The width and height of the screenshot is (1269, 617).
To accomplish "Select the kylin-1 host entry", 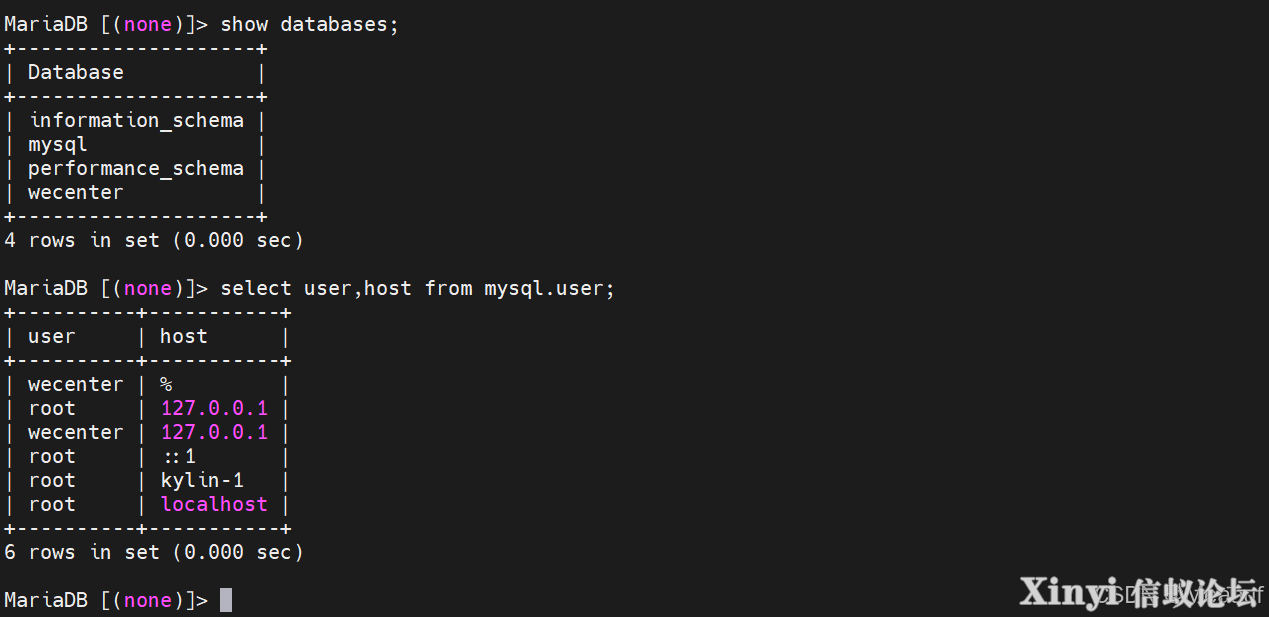I will (202, 480).
